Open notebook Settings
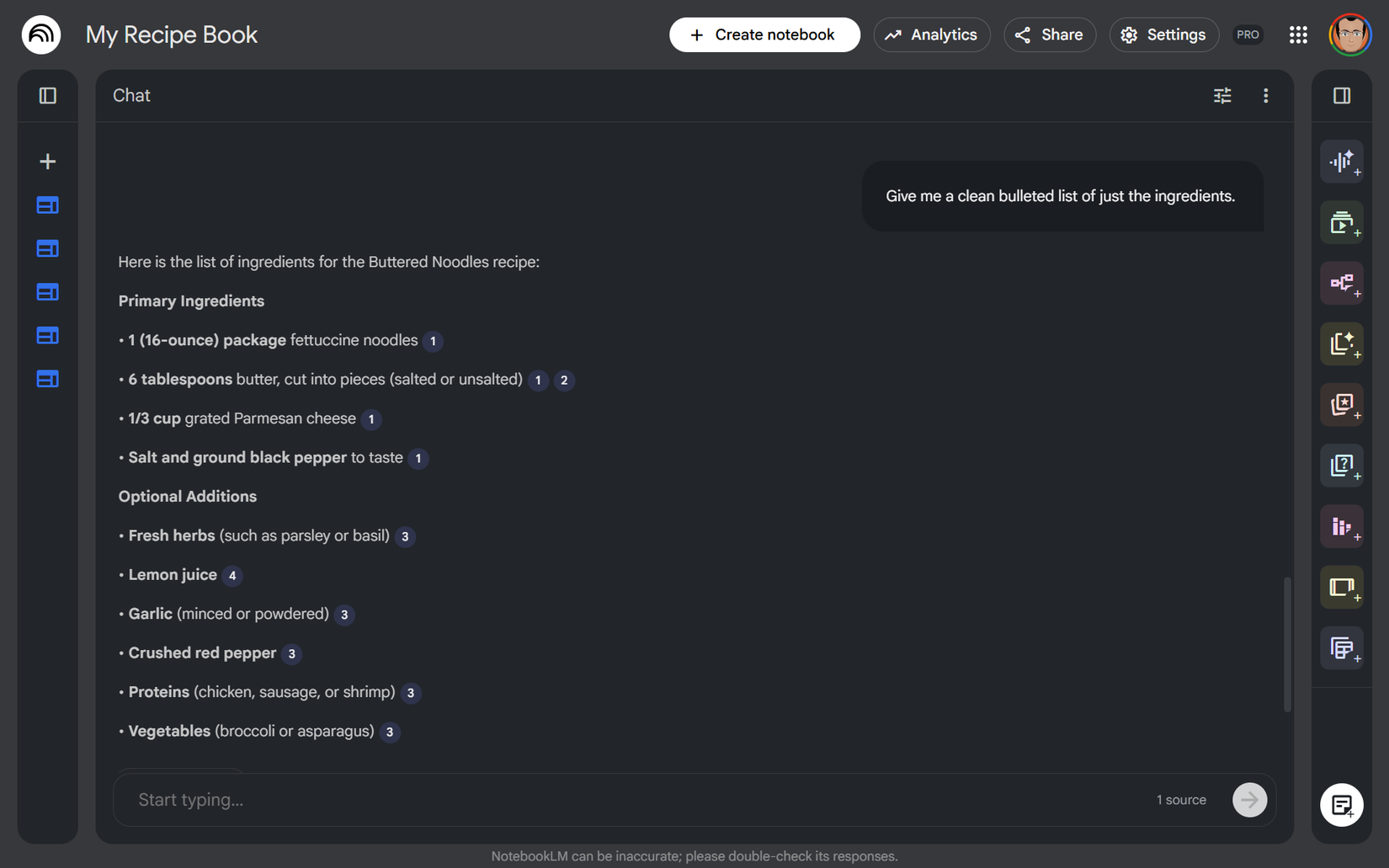The width and height of the screenshot is (1389, 868). click(1163, 35)
